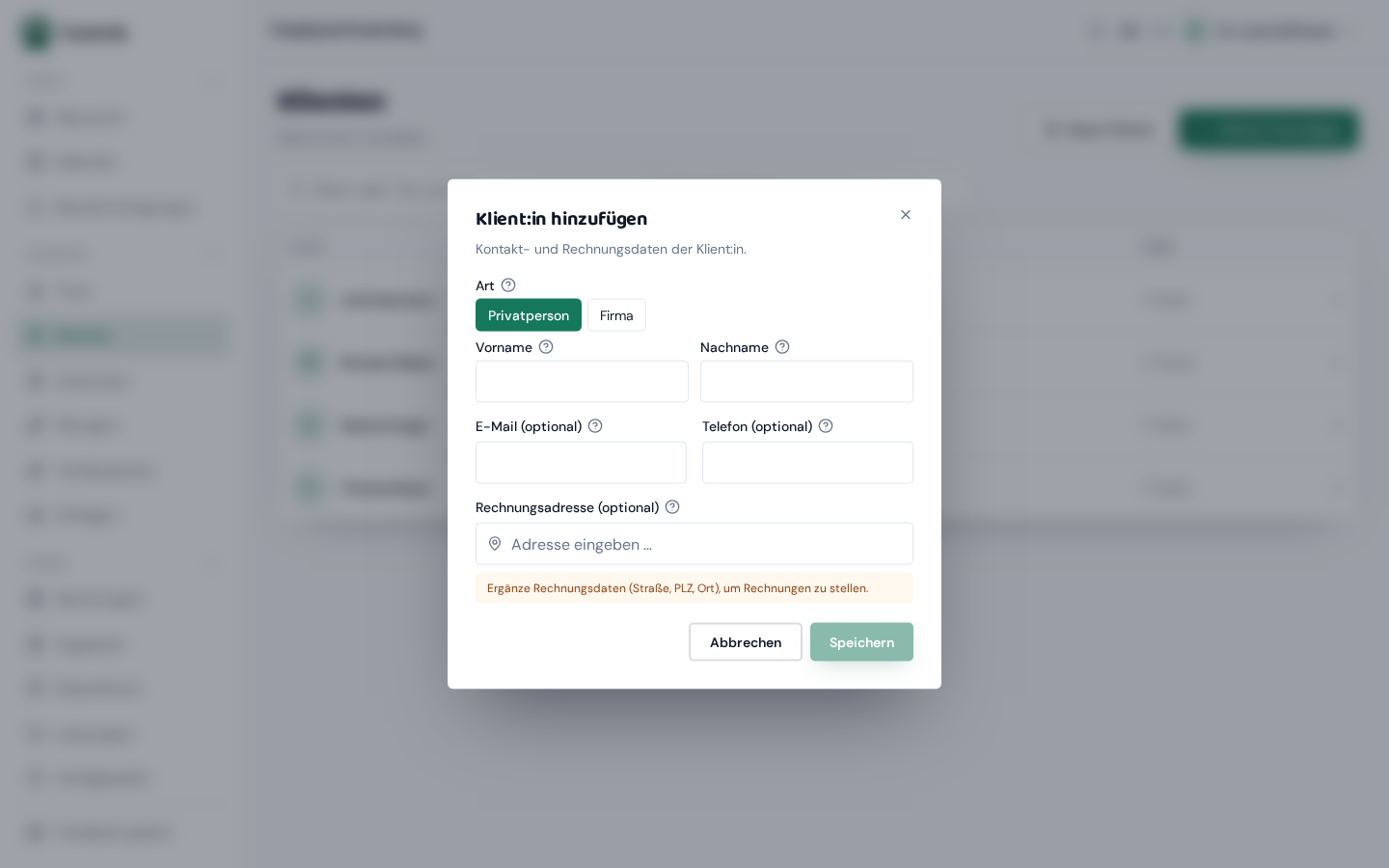Select the Privatperson client type
Screen dimensions: 1389x868
point(529,315)
